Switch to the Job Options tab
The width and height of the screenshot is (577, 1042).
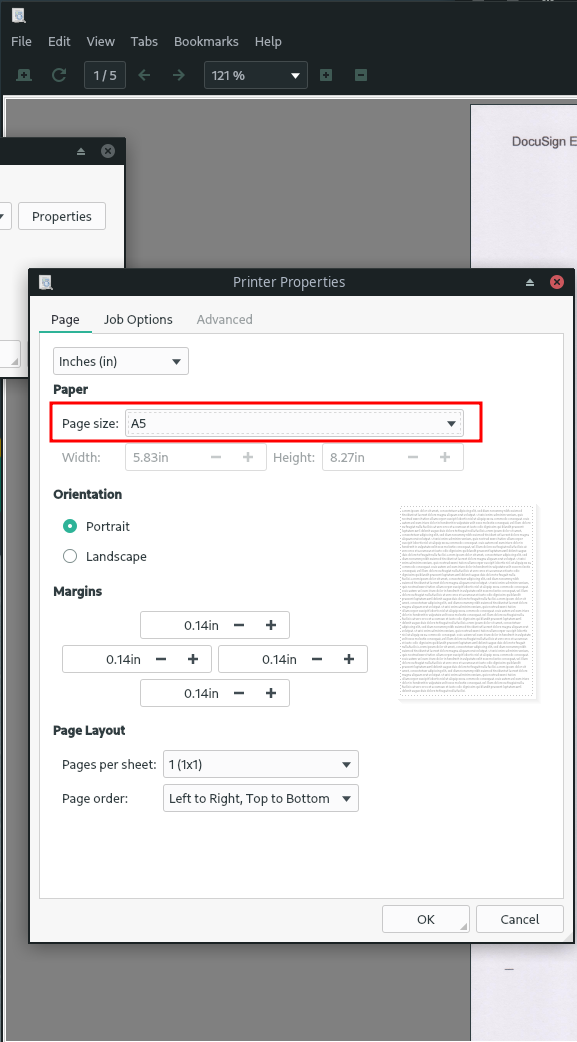click(x=138, y=320)
